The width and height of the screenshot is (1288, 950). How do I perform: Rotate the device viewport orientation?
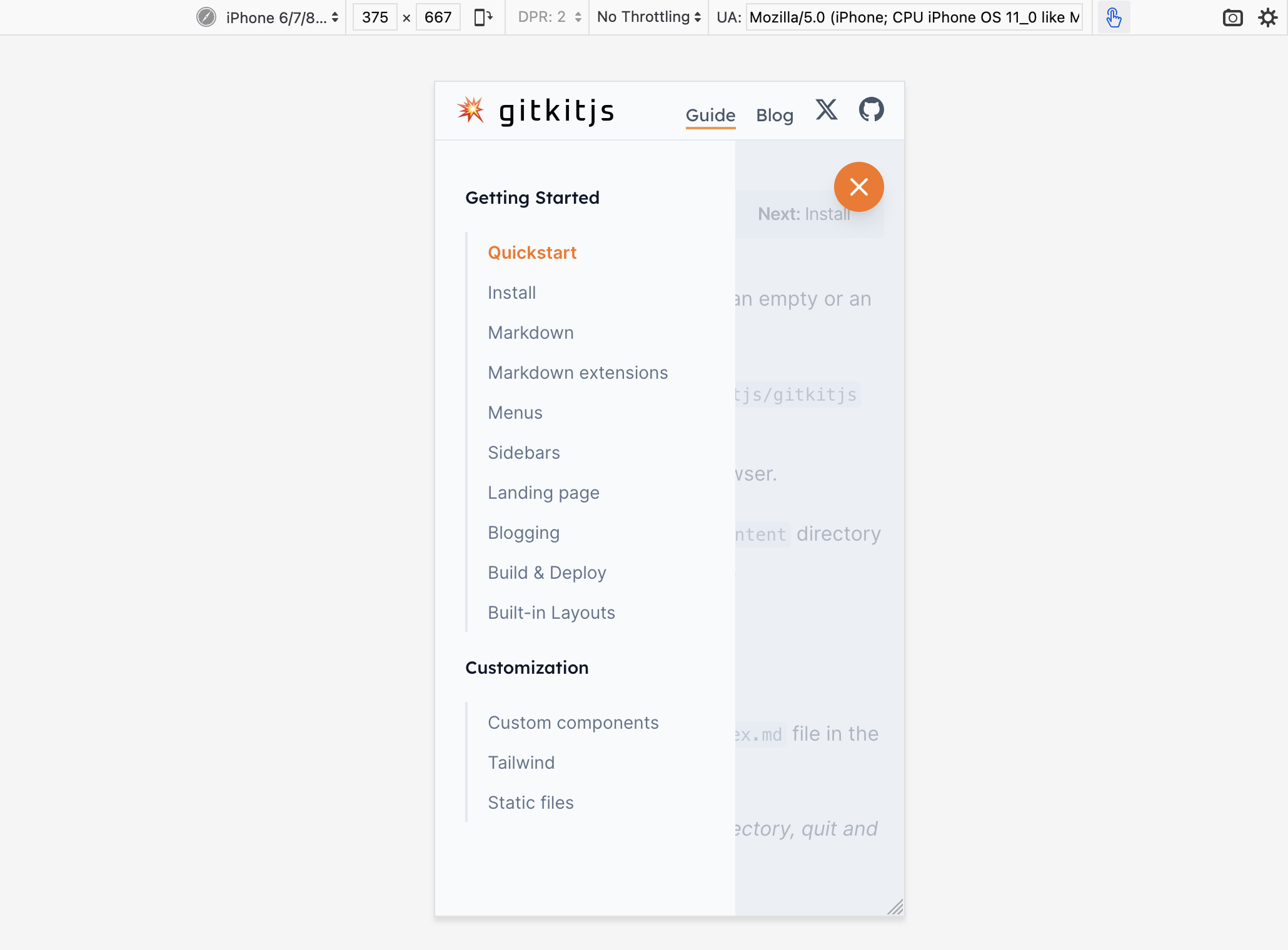pyautogui.click(x=483, y=17)
